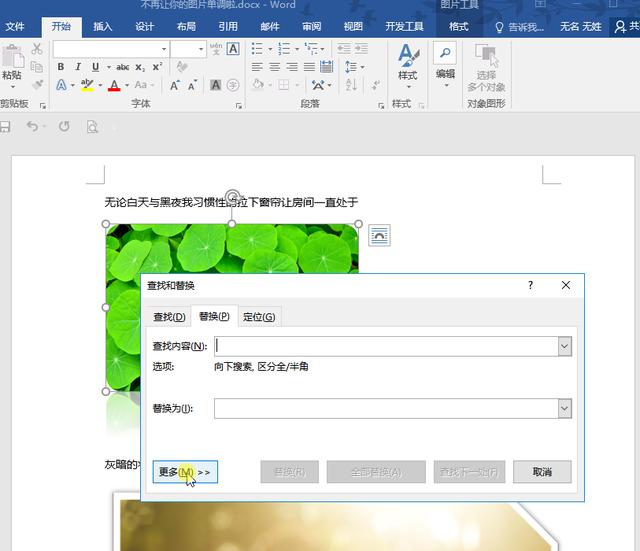Image resolution: width=640 pixels, height=551 pixels.
Task: Click the sort A-Z icon
Action: click(x=351, y=85)
